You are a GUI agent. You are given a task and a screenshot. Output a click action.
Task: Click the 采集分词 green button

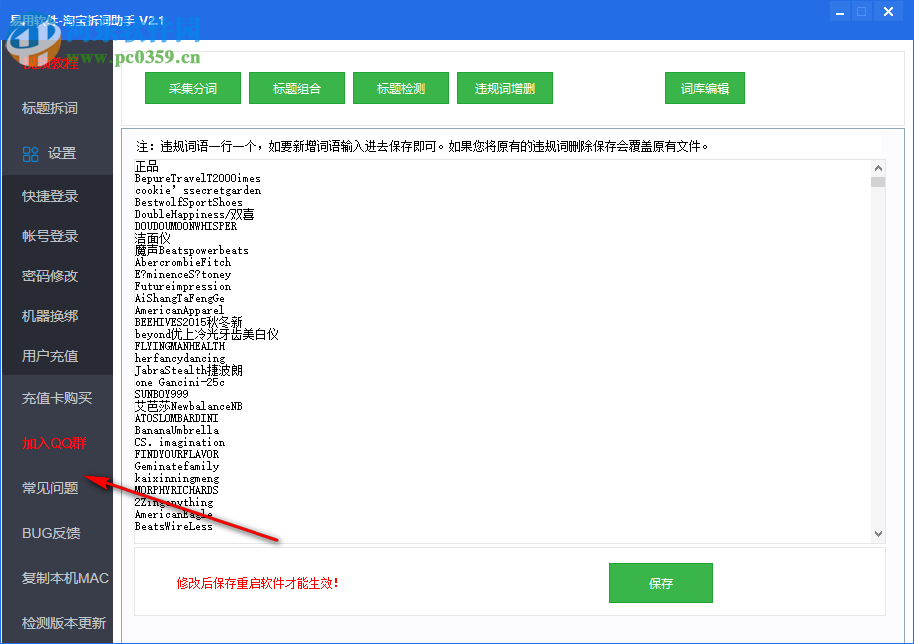pyautogui.click(x=193, y=89)
